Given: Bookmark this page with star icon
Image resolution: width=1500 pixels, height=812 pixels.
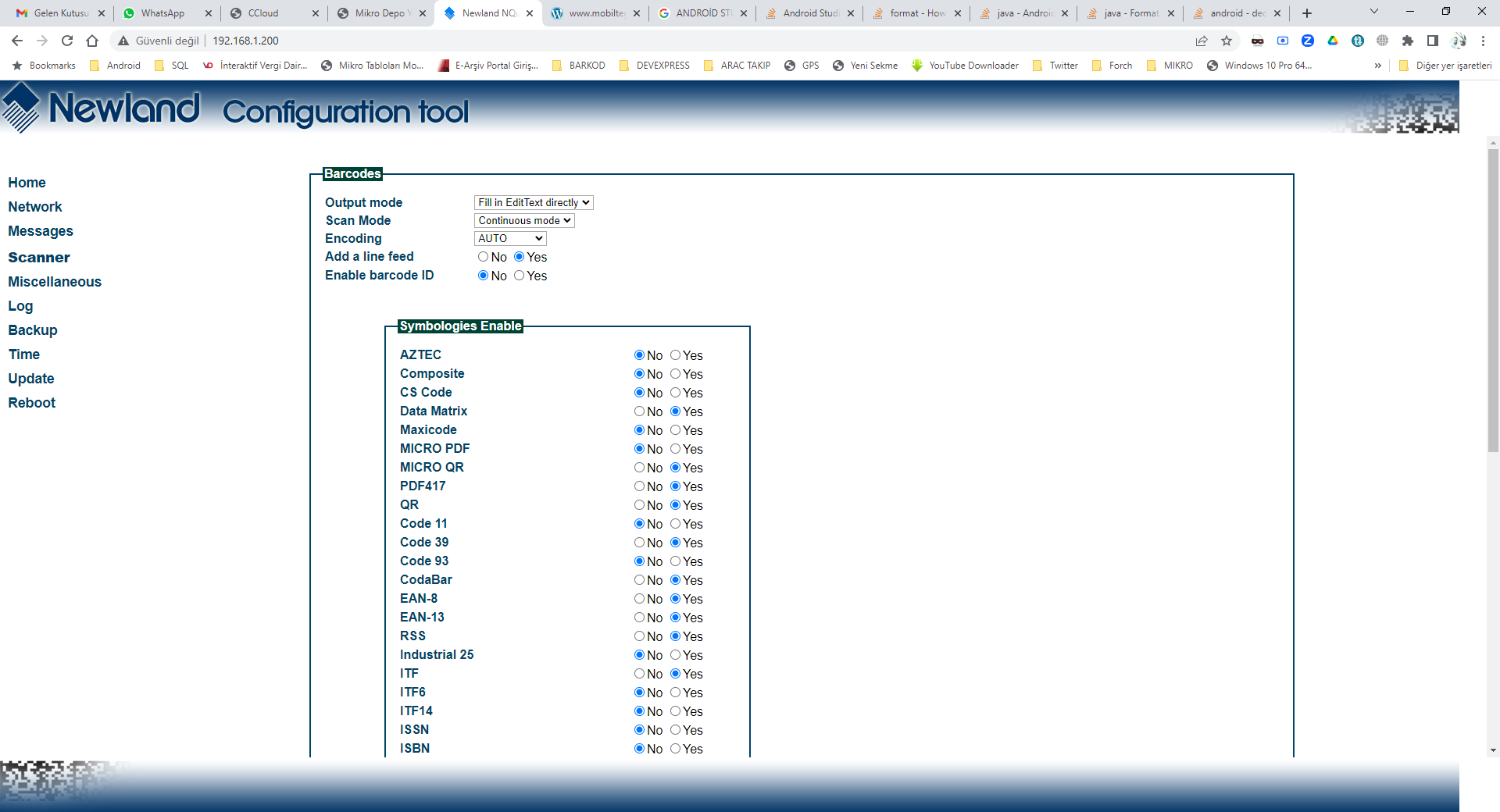Looking at the screenshot, I should click(x=1227, y=41).
